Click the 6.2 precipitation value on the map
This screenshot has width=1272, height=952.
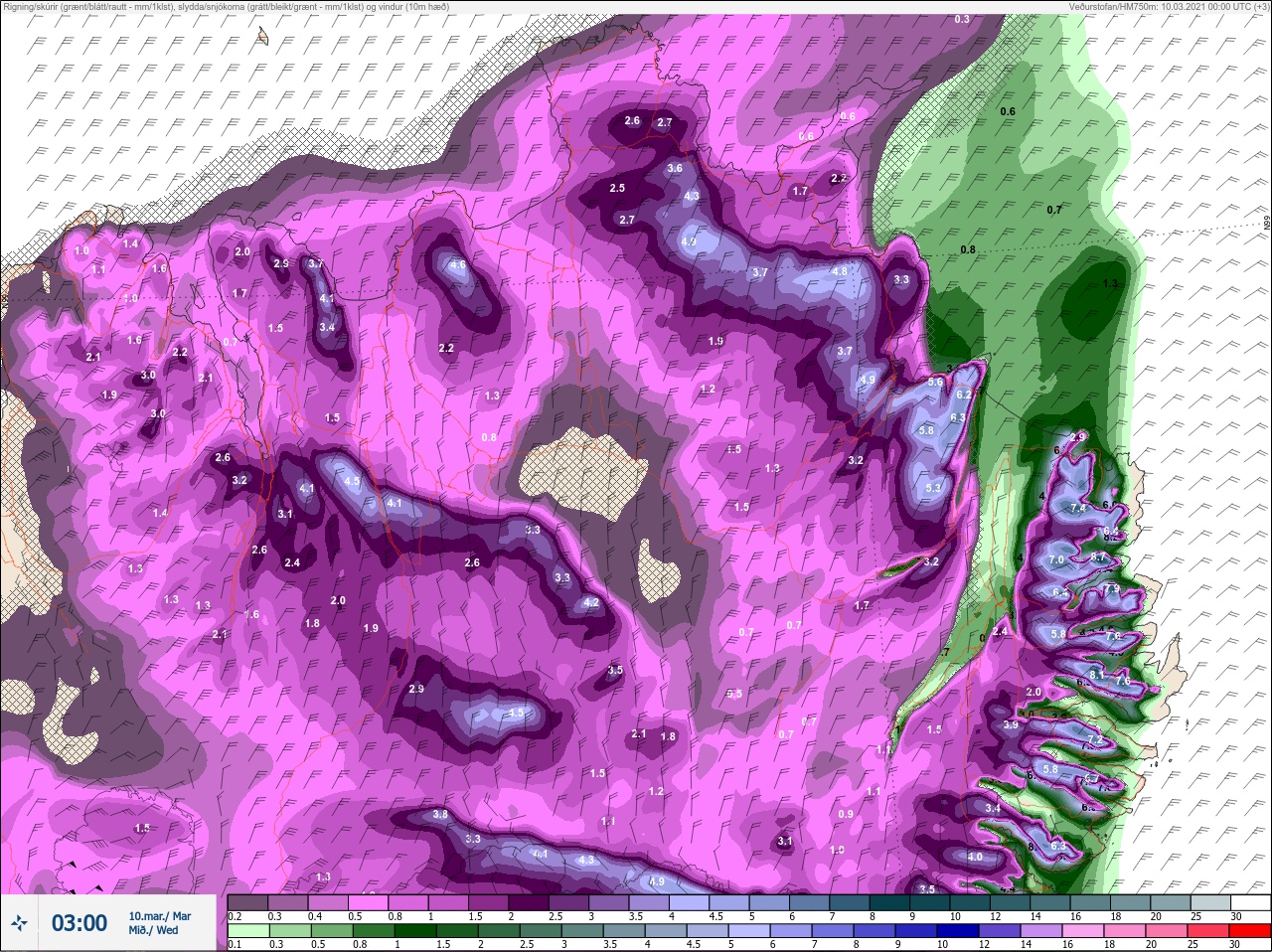coord(963,394)
